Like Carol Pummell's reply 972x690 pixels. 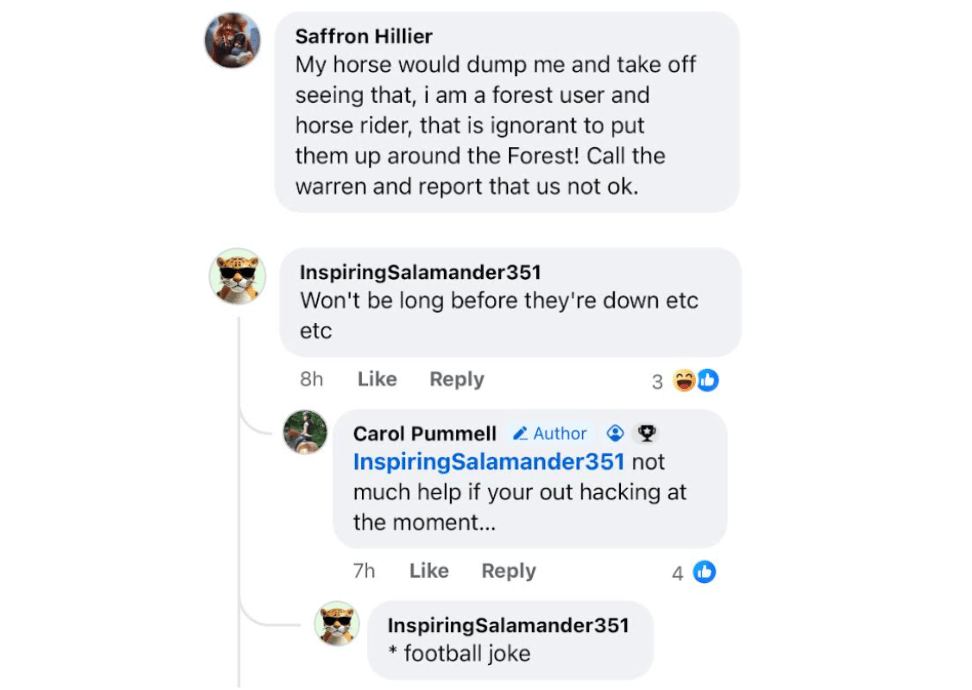pyautogui.click(x=429, y=571)
